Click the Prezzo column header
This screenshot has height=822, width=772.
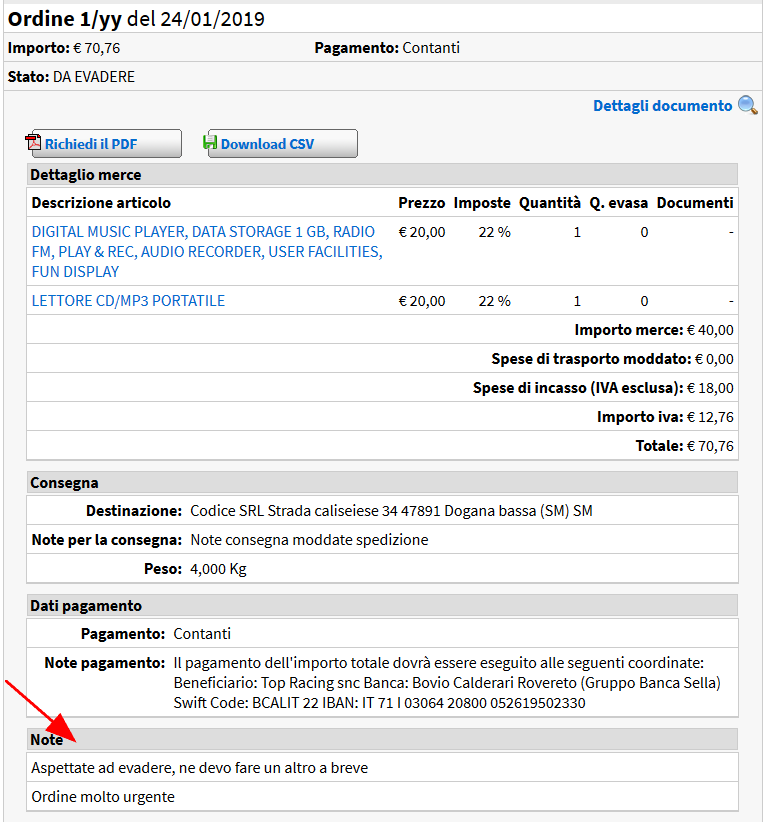422,203
